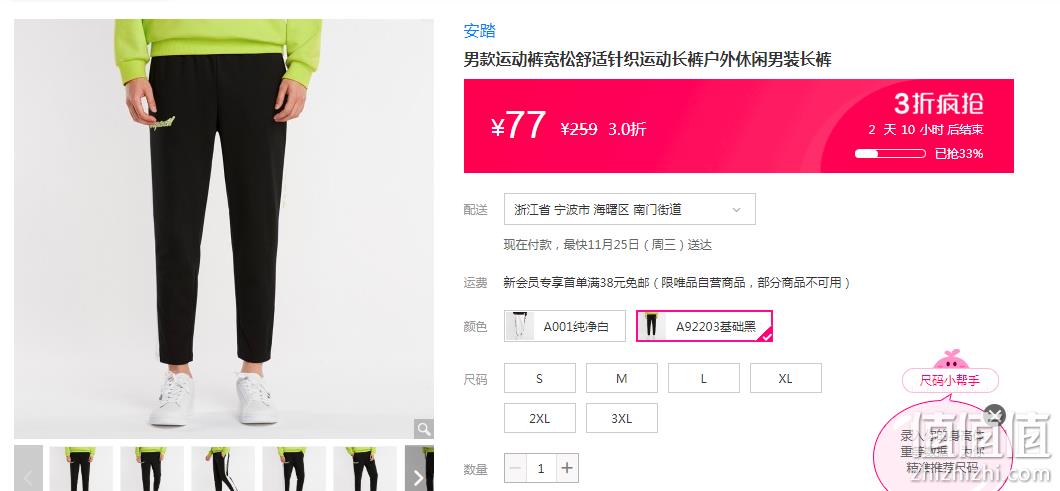The width and height of the screenshot is (1060, 491).
Task: Click the 已抢33% progress bar
Action: pyautogui.click(x=890, y=154)
